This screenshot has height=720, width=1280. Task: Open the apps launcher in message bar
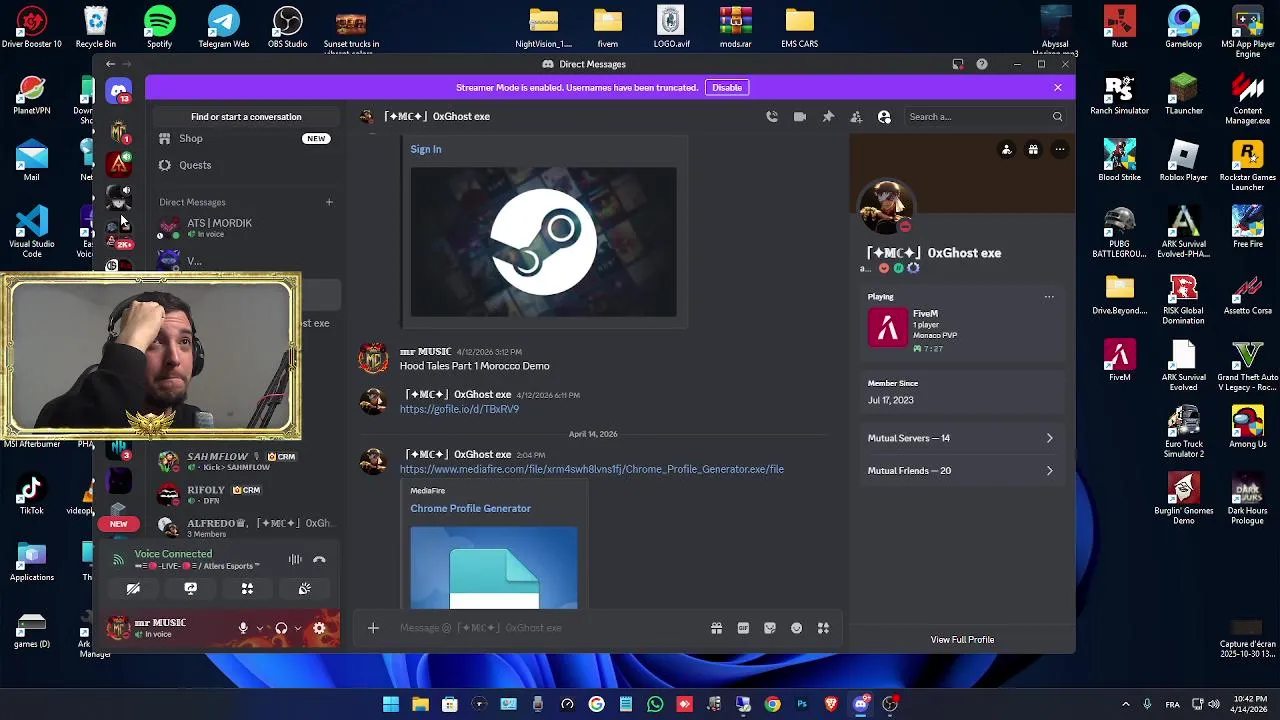823,628
